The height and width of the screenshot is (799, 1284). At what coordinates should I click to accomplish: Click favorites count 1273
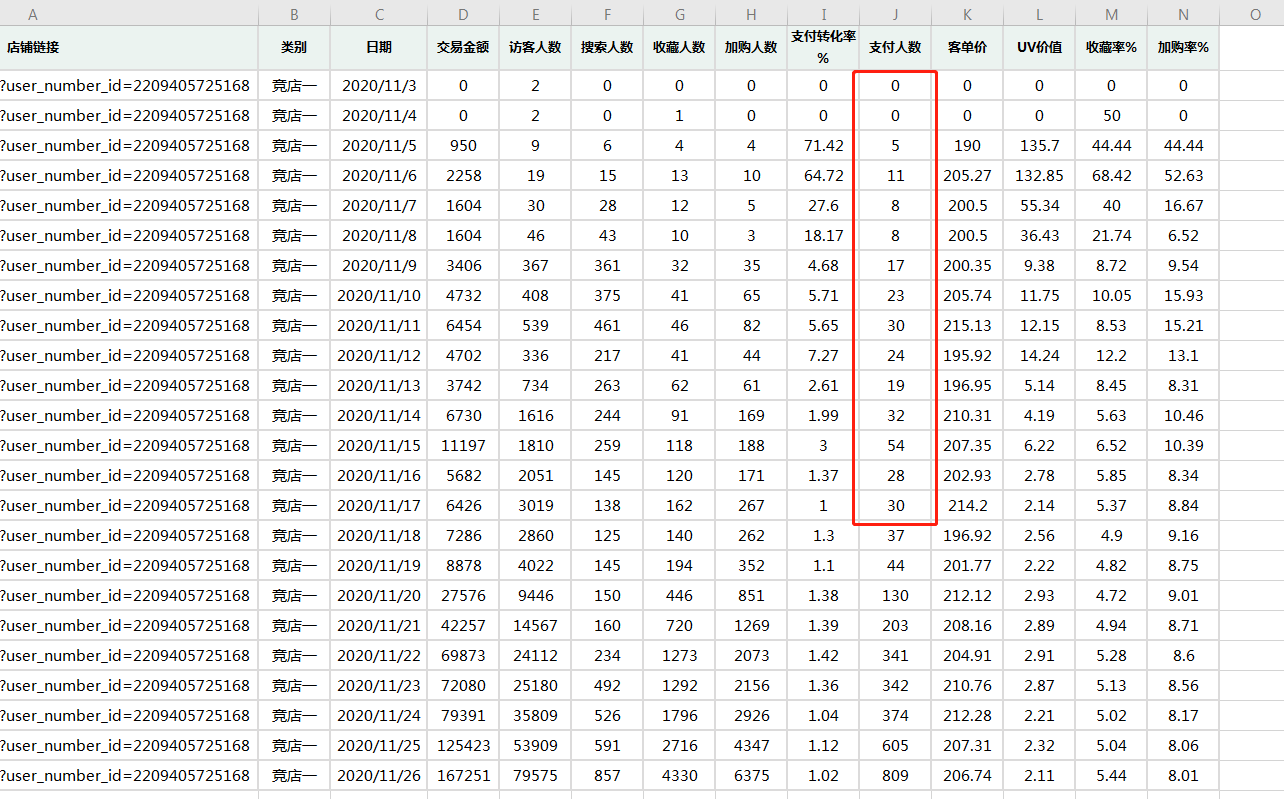pos(679,656)
